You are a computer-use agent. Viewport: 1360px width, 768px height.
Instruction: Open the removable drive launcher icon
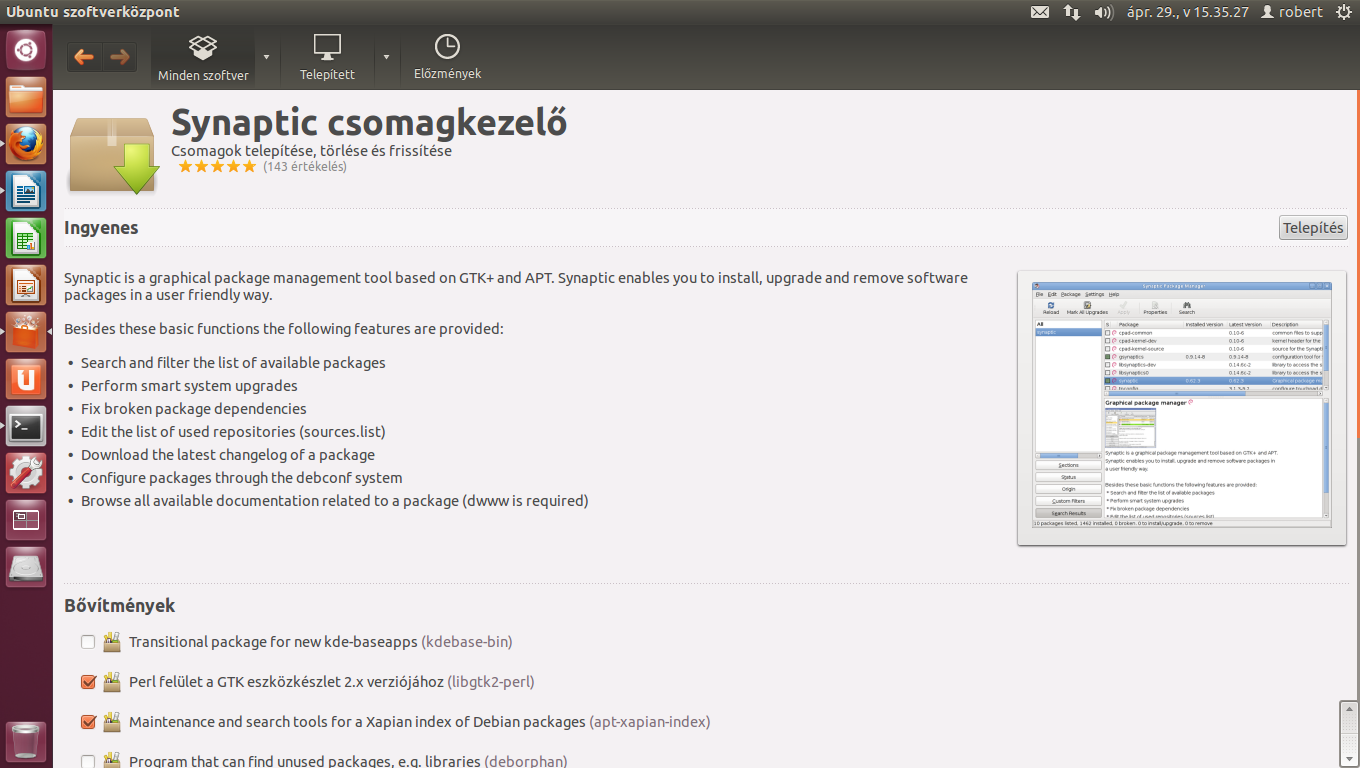pyautogui.click(x=26, y=568)
